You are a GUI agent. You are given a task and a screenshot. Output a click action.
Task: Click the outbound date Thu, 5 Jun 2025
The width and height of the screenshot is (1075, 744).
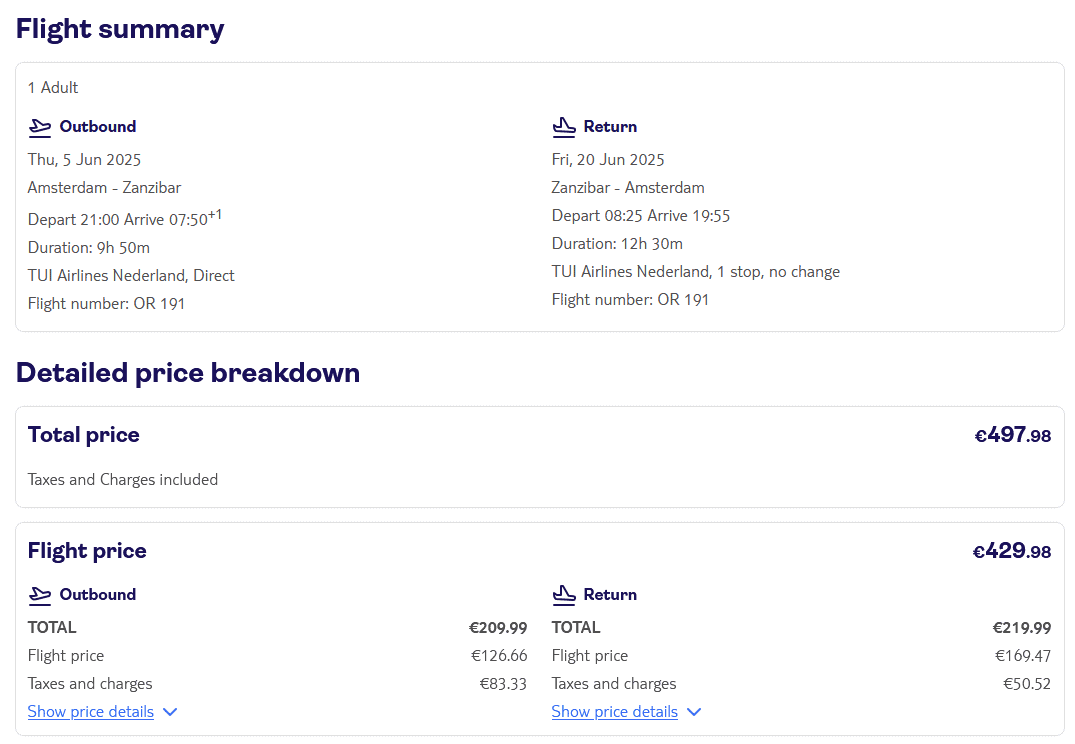point(85,160)
